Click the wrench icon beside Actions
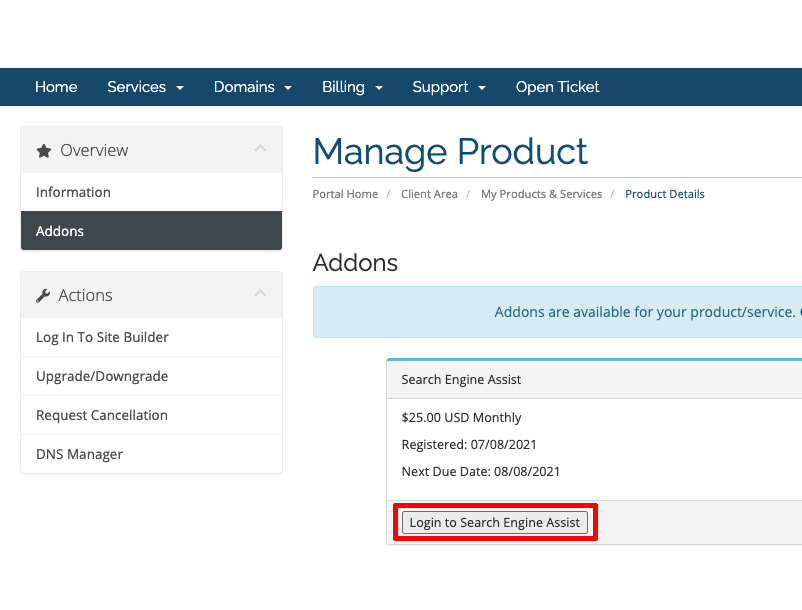Screen dimensions: 802x610 (x=43, y=296)
